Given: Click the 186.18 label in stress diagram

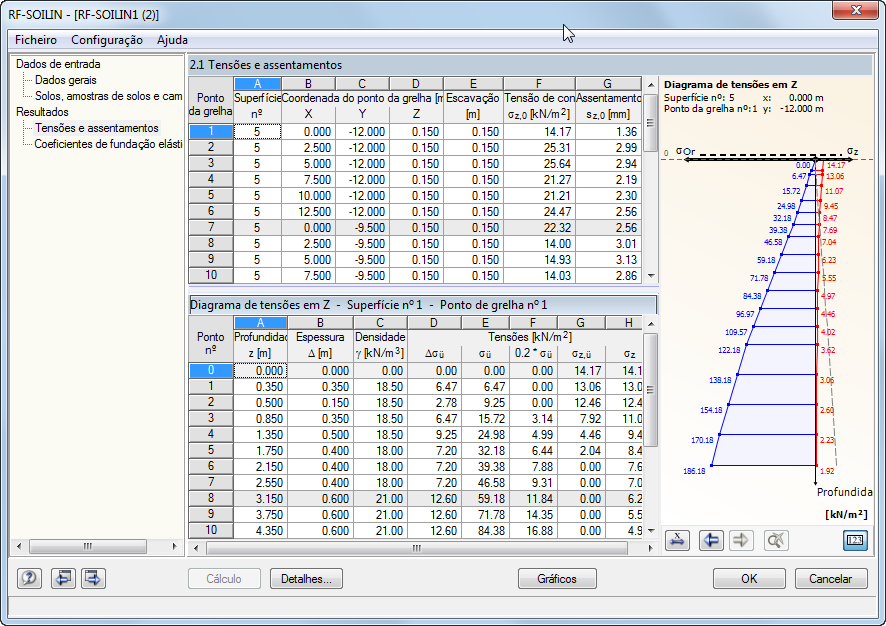Looking at the screenshot, I should pos(694,471).
